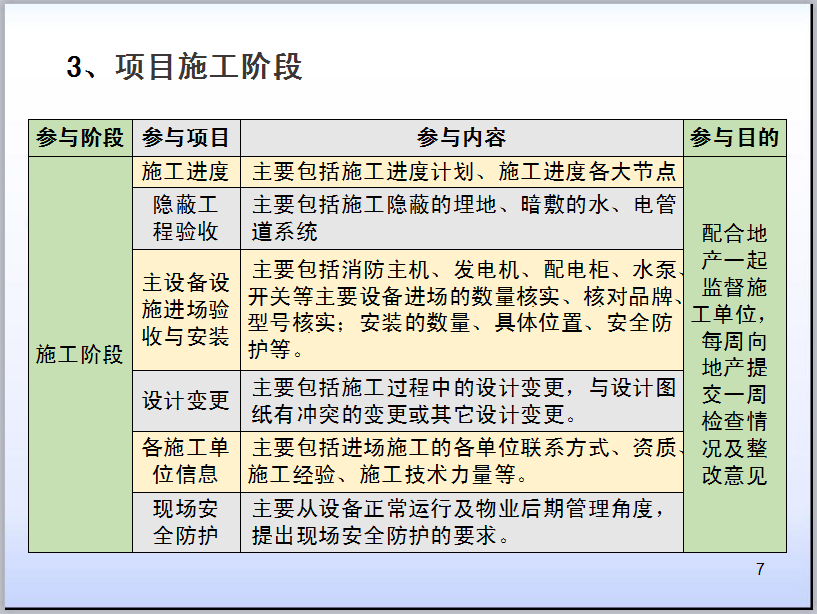Click the '现场安全防护' project cell
Image resolution: width=817 pixels, height=614 pixels.
186,522
